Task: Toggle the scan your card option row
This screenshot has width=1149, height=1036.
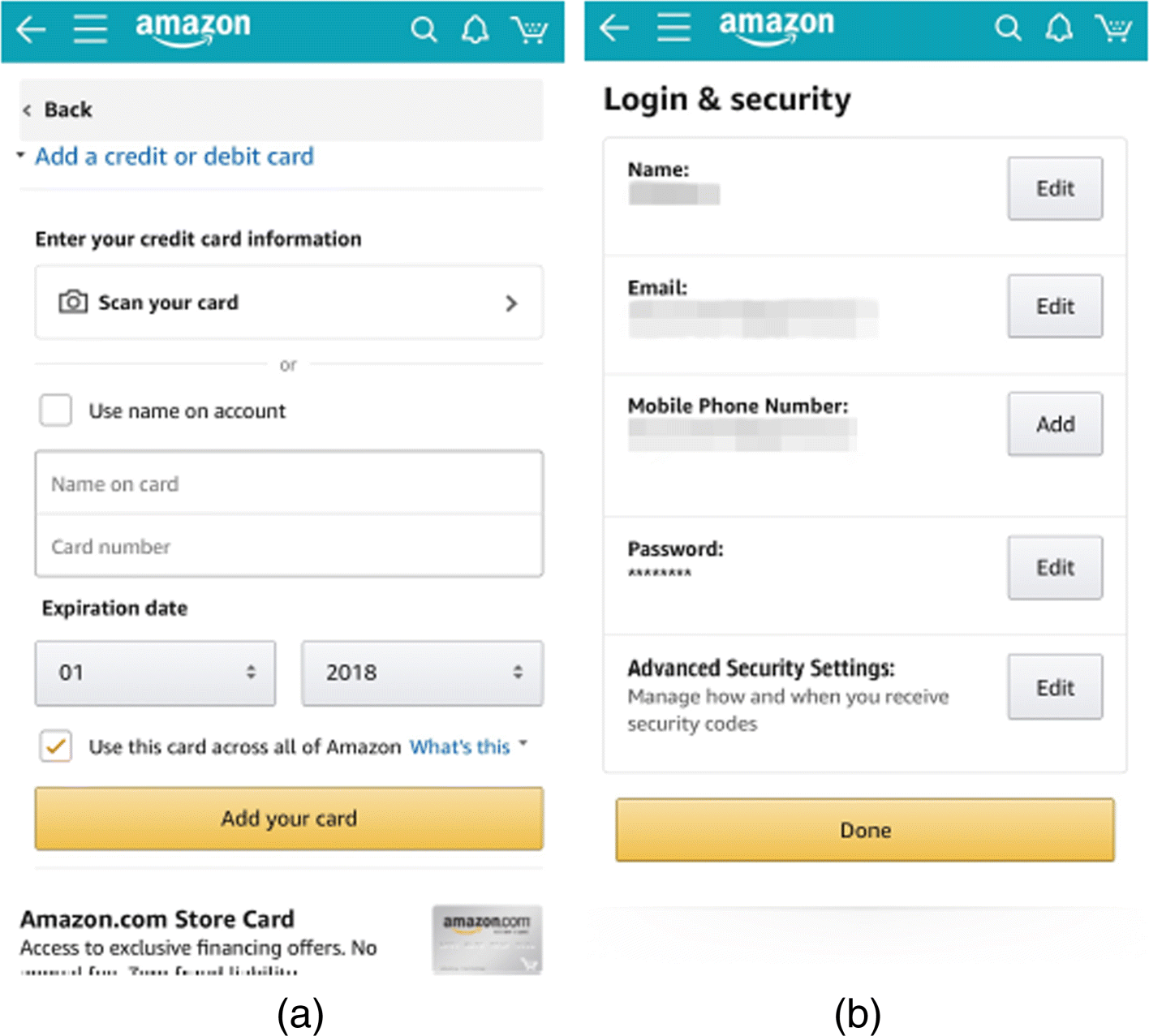Action: pyautogui.click(x=288, y=303)
